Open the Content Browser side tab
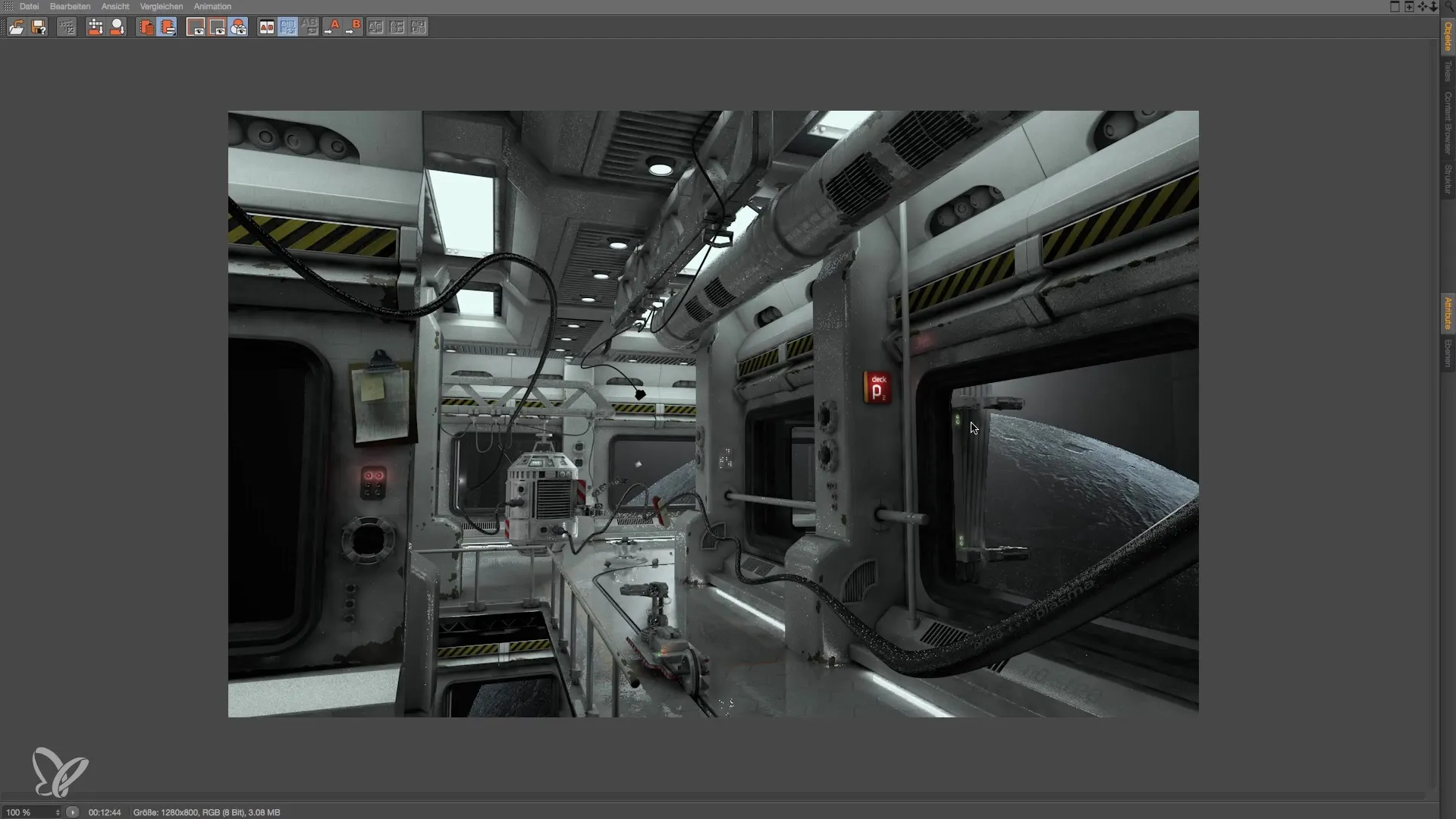Screen dimensions: 1456x819 click(1448, 123)
